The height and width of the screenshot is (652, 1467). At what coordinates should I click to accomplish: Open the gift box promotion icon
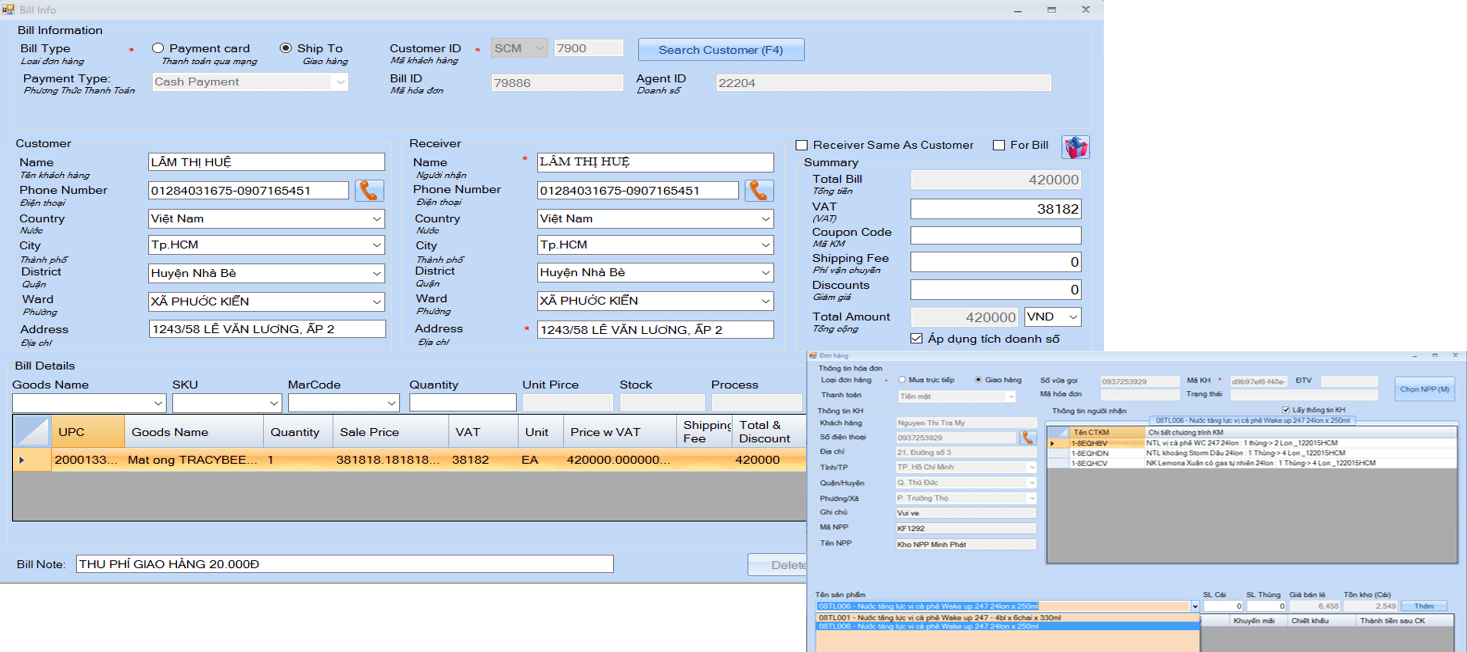(1075, 147)
